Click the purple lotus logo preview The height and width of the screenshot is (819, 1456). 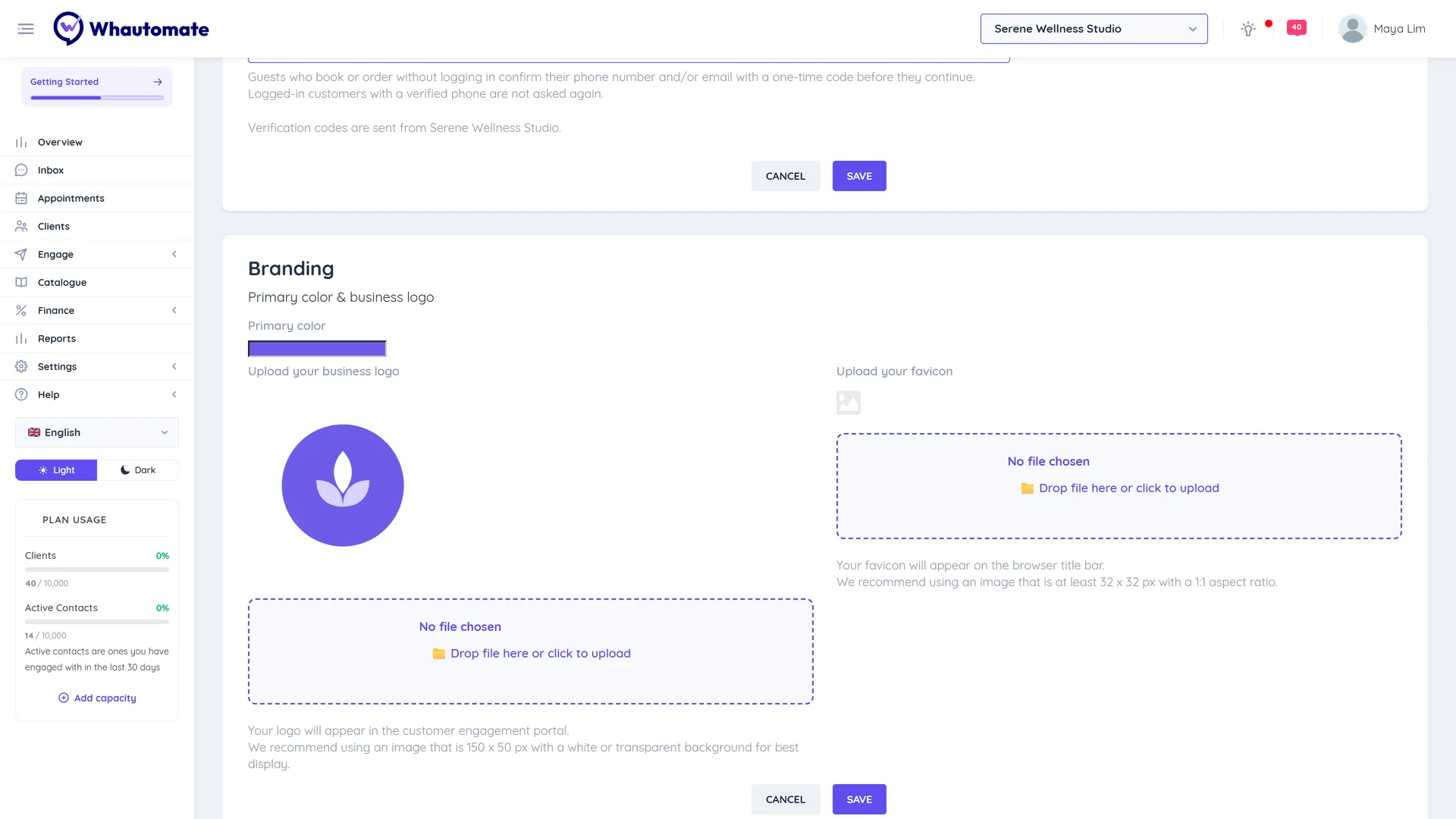click(343, 485)
